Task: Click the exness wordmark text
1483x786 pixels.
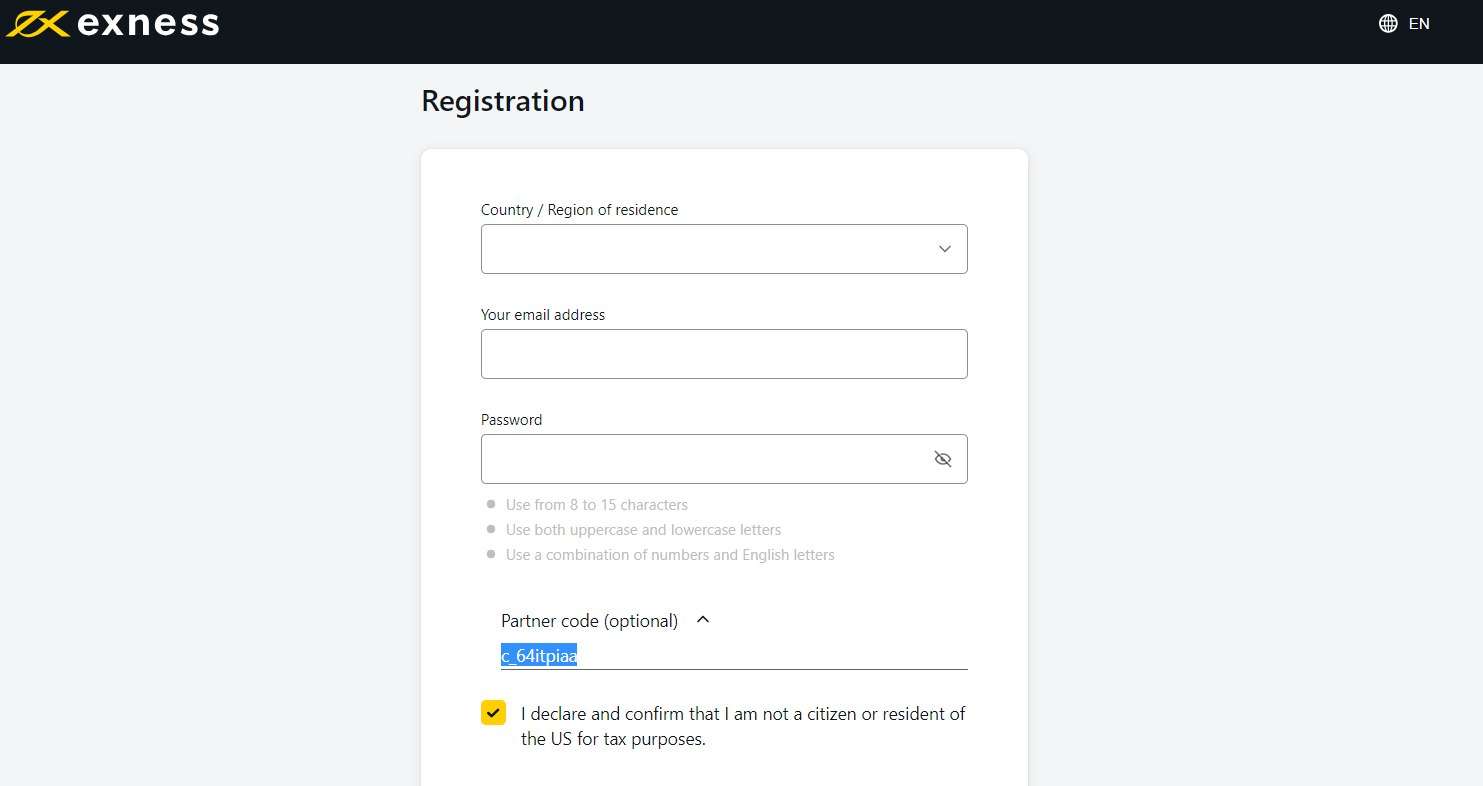Action: 147,24
